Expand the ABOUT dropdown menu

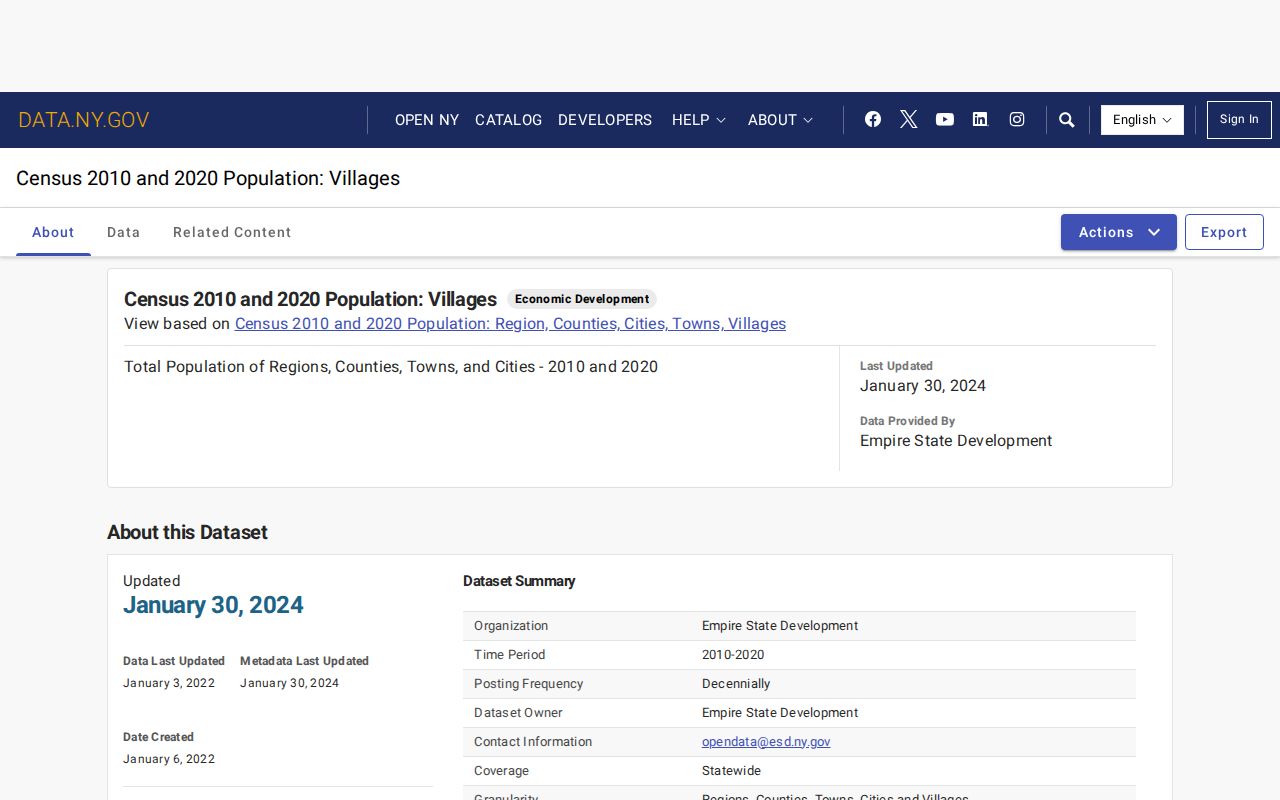tap(781, 120)
